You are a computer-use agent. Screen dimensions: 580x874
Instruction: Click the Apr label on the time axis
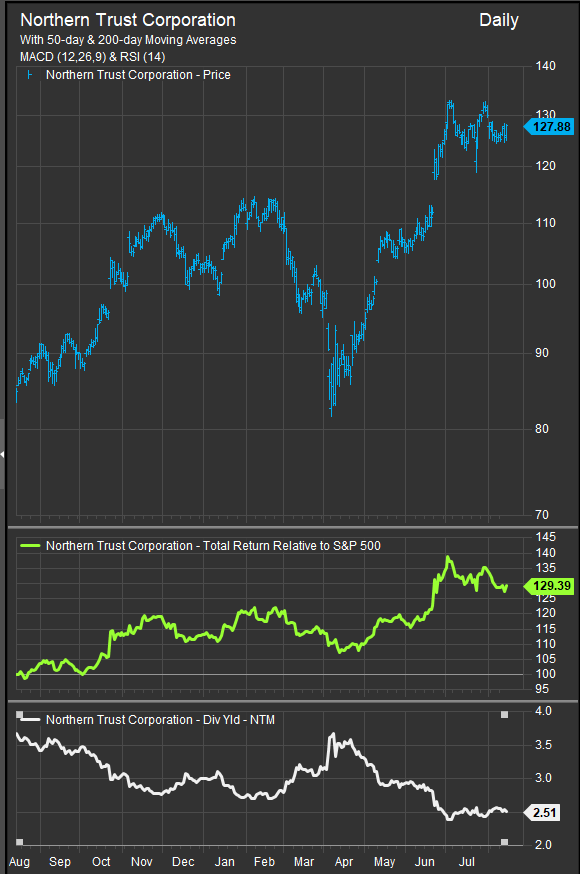344,862
